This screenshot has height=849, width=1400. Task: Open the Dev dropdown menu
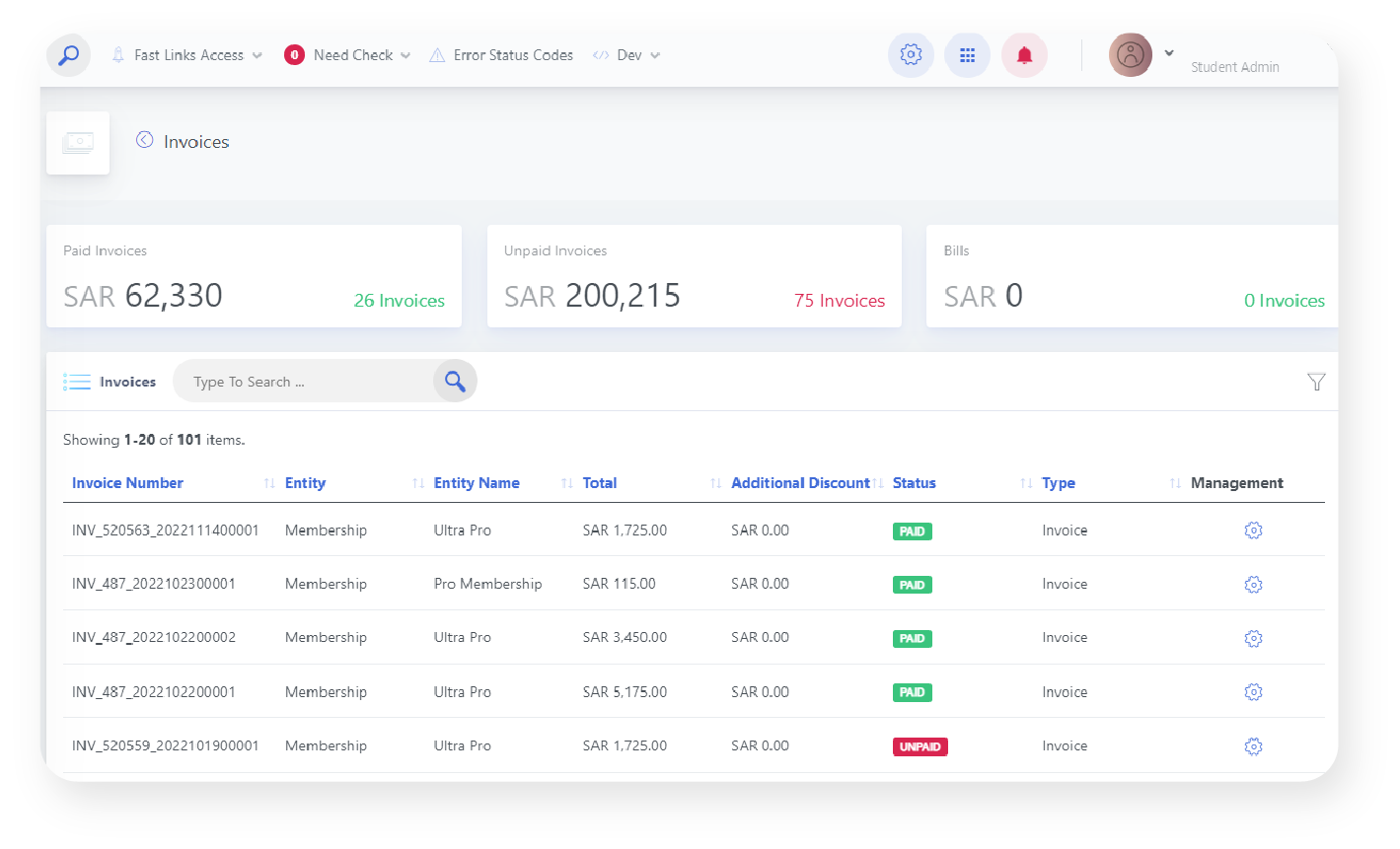click(626, 55)
